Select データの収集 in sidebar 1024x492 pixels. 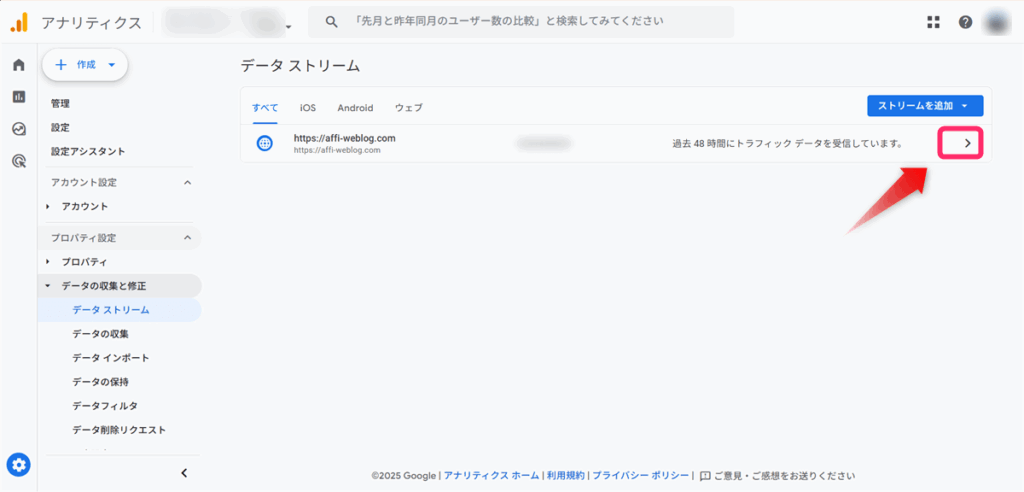click(101, 334)
